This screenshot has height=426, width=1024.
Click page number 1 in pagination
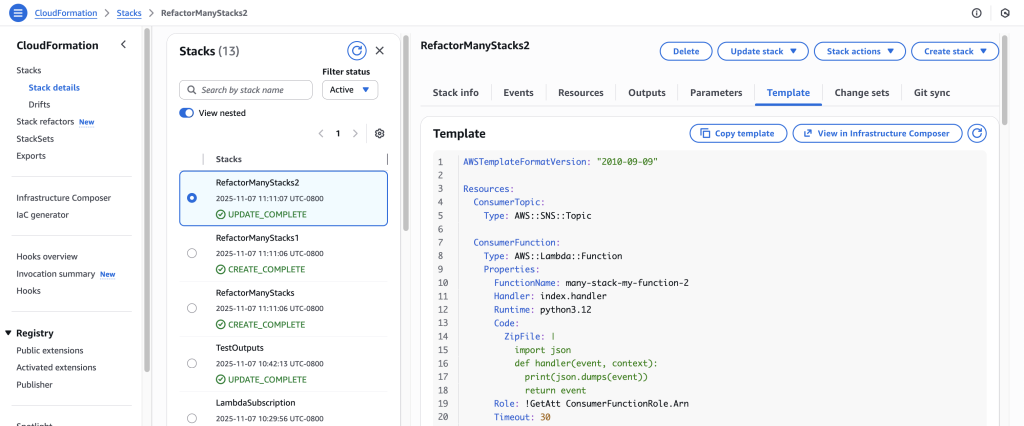click(338, 133)
